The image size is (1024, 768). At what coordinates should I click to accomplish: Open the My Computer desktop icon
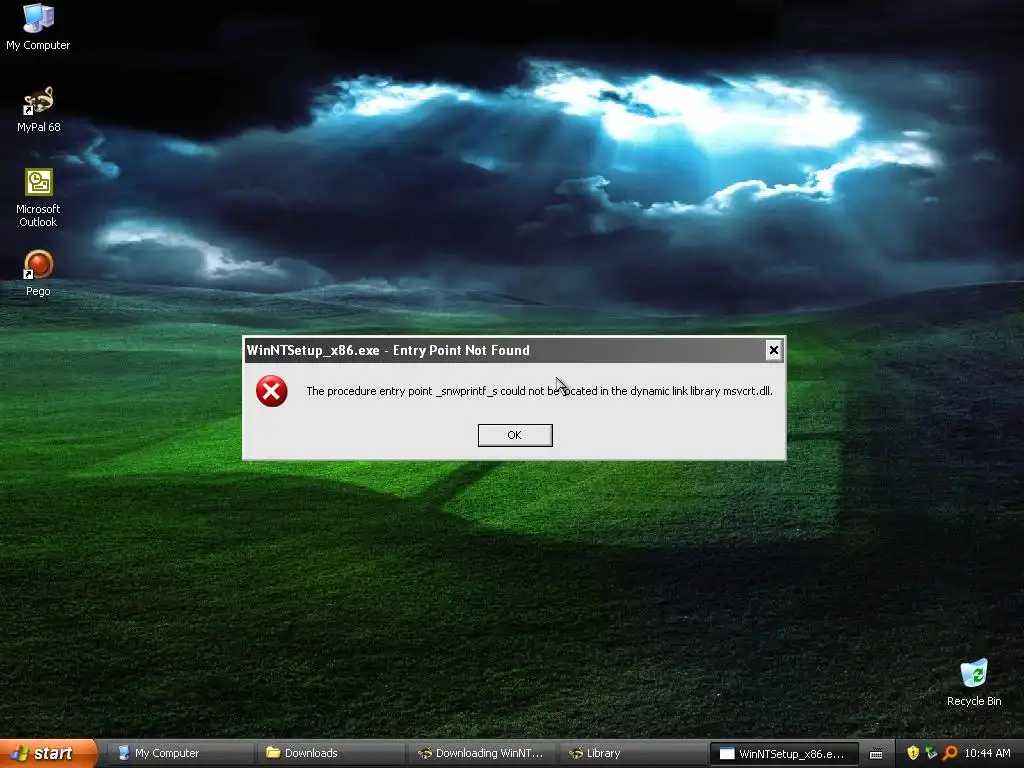pos(38,26)
